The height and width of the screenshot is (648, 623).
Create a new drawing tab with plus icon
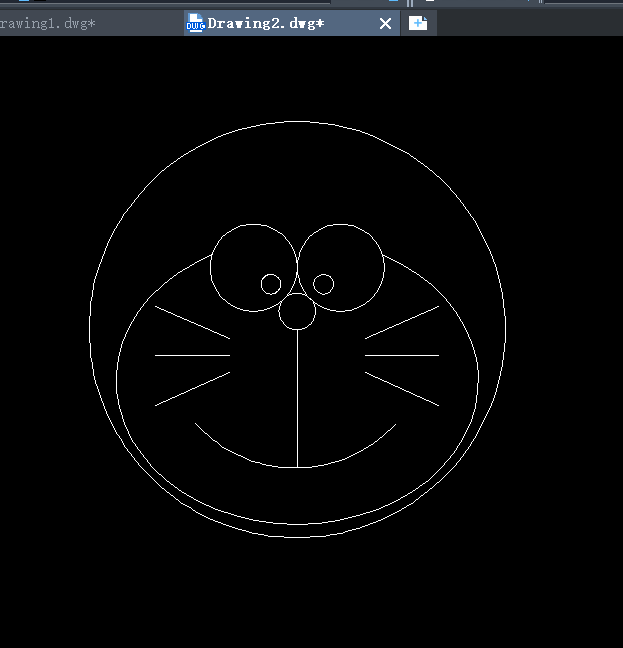pos(418,23)
